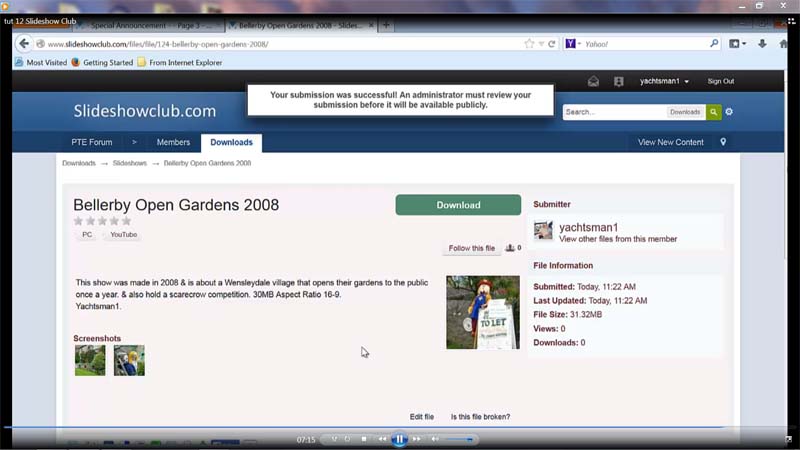The width and height of the screenshot is (800, 450).
Task: Click Follow this file
Action: (x=471, y=248)
